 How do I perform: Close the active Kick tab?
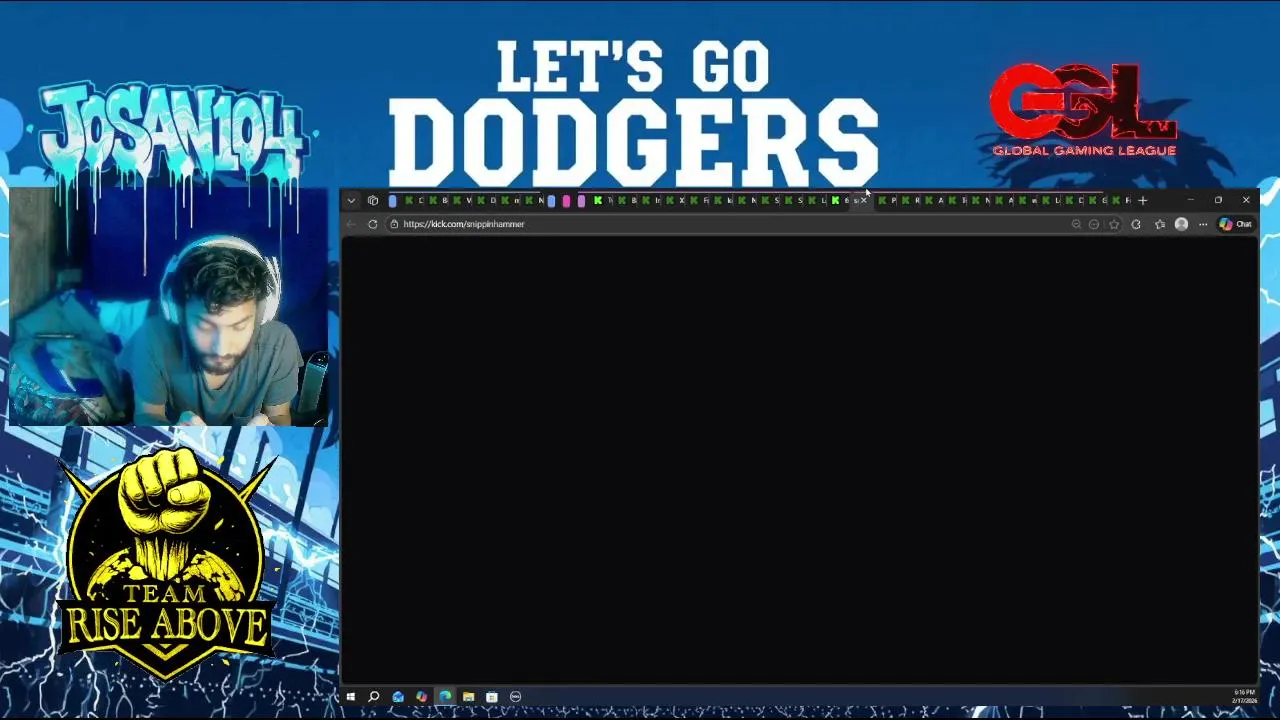click(863, 201)
